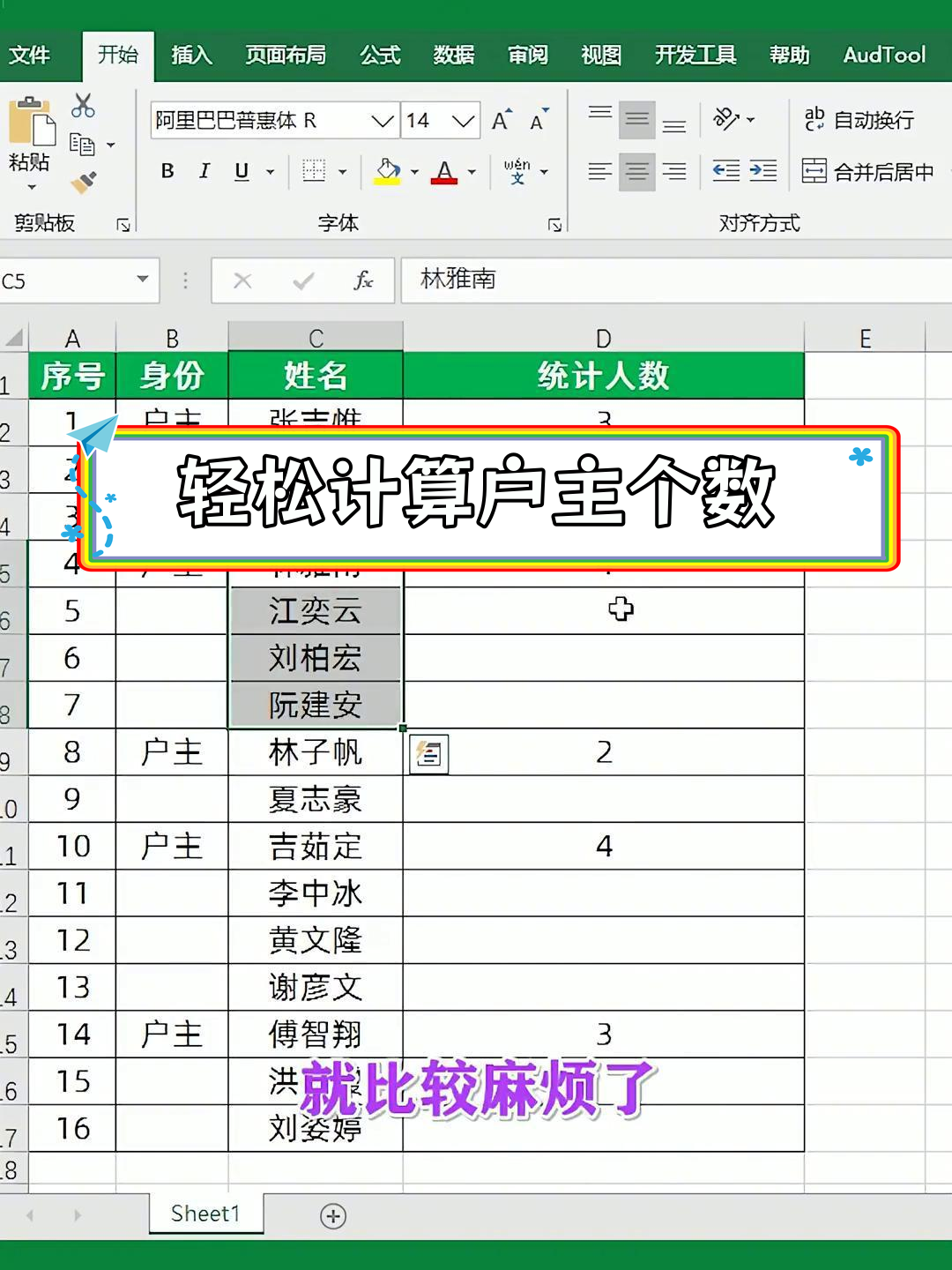Open the font size dropdown
Viewport: 952px width, 1270px height.
click(x=464, y=121)
